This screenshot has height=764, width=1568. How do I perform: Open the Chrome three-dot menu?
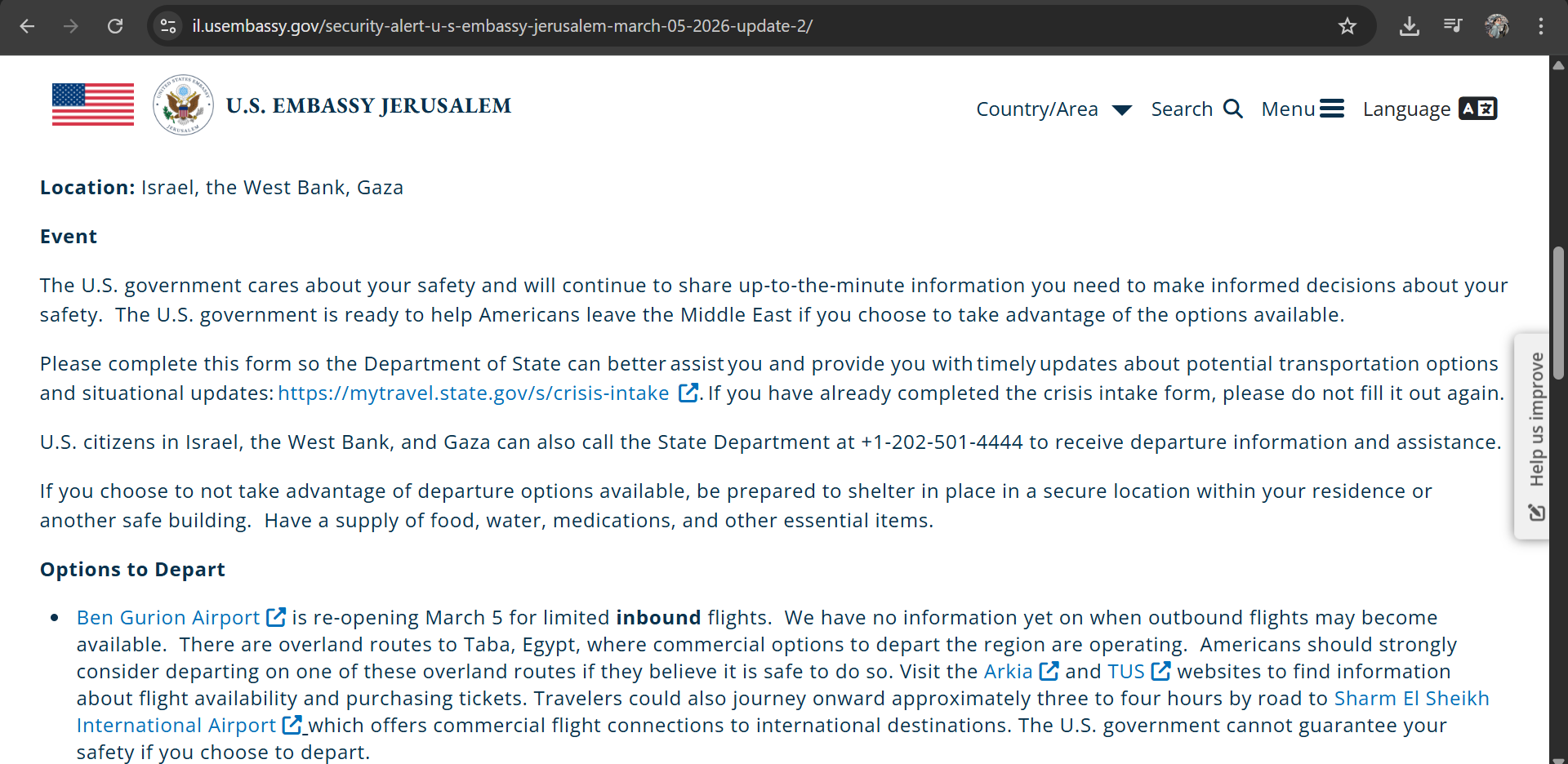1541,26
